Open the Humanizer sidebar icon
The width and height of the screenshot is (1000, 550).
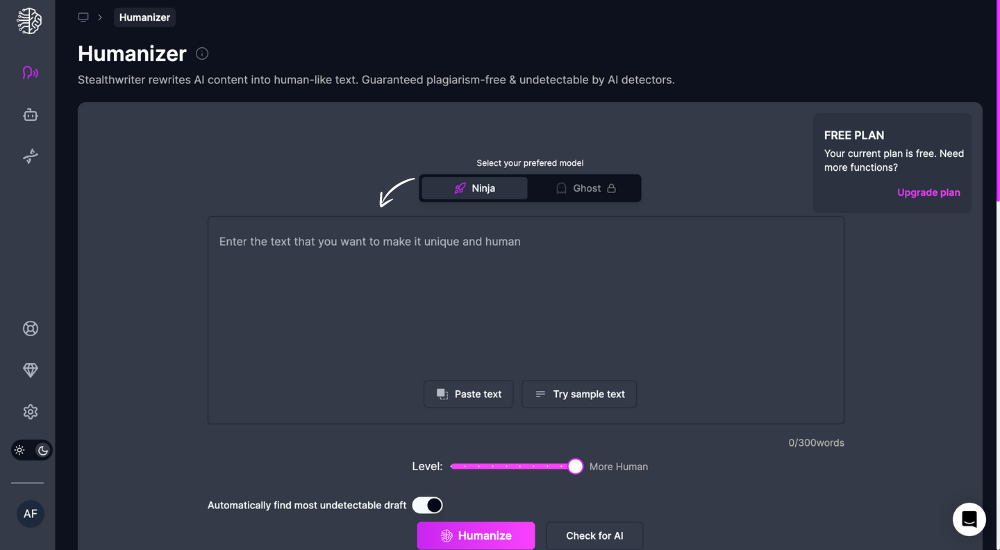(x=30, y=73)
